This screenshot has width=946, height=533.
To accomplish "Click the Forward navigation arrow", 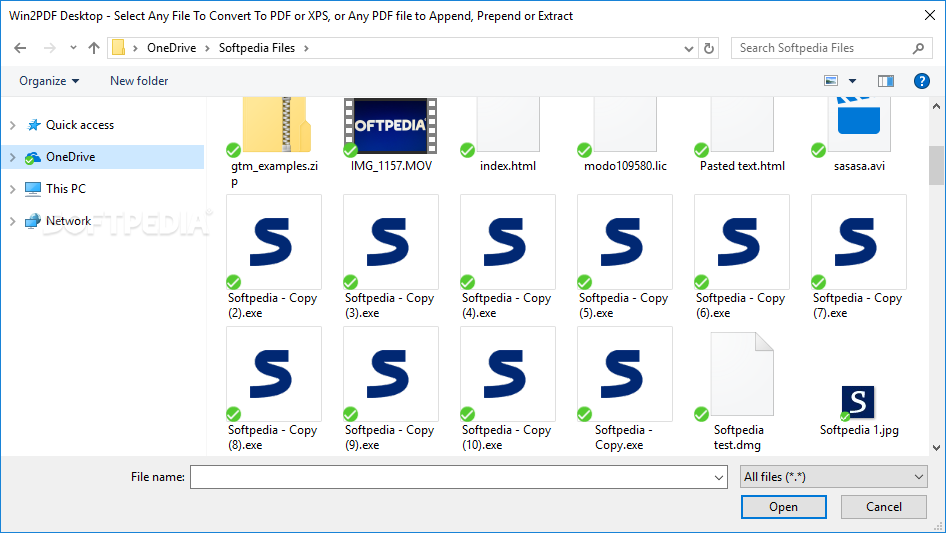I will click(49, 48).
